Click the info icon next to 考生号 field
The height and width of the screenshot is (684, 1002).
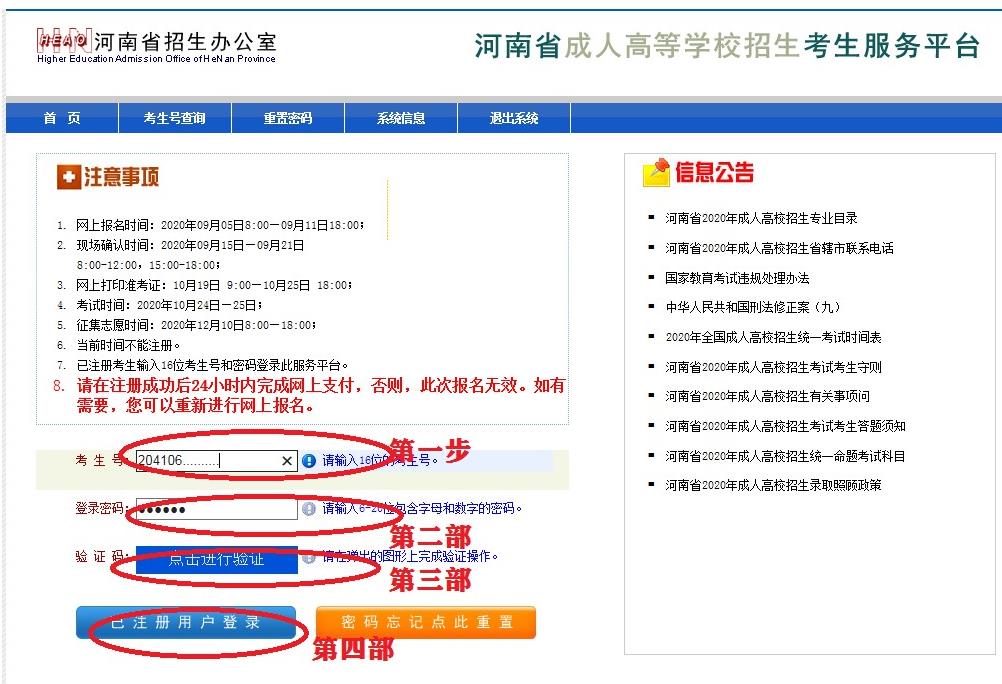(x=309, y=461)
